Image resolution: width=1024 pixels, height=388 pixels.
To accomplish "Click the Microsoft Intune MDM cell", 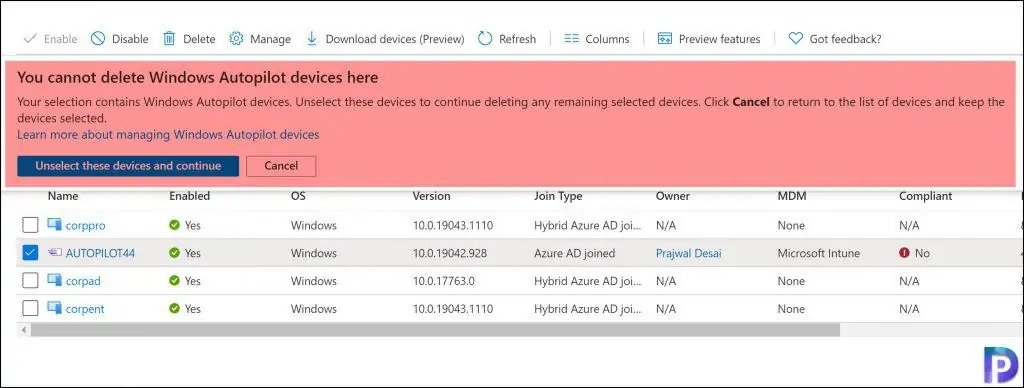I will (x=818, y=253).
